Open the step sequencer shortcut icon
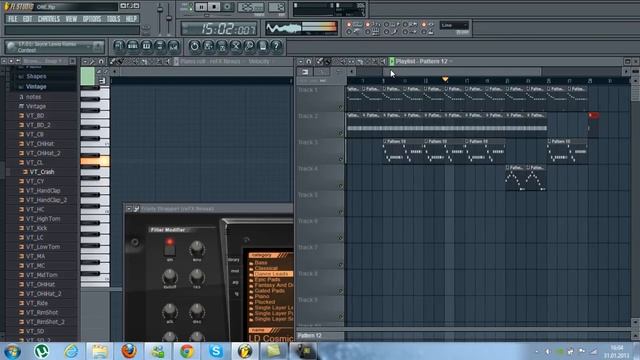The width and height of the screenshot is (640, 360). (x=133, y=46)
